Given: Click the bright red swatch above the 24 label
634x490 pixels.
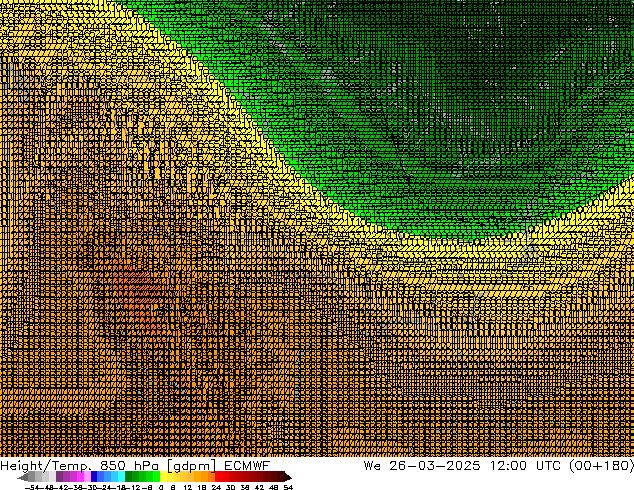Looking at the screenshot, I should [219, 476].
